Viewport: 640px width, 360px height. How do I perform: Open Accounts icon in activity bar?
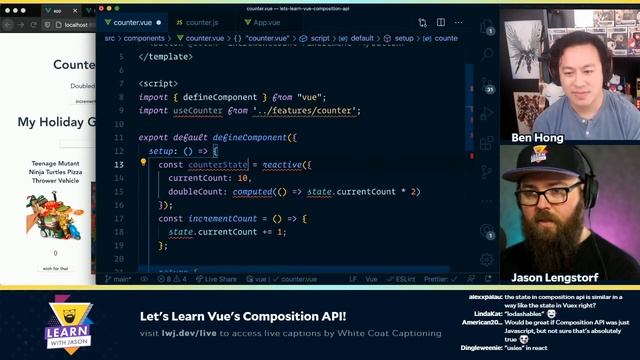click(x=487, y=232)
